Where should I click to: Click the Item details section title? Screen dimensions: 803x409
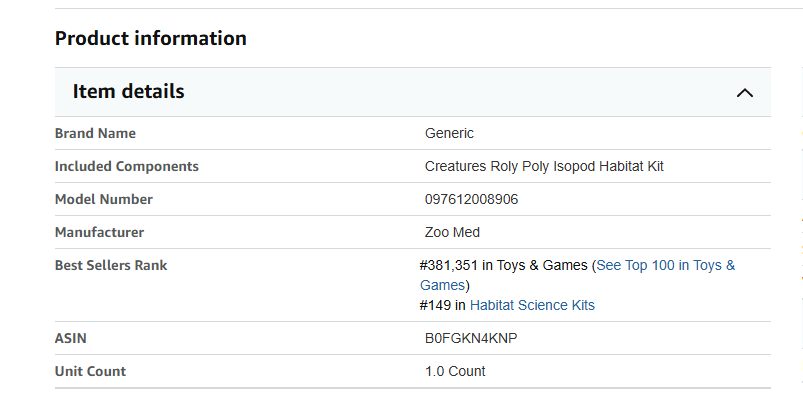click(128, 91)
